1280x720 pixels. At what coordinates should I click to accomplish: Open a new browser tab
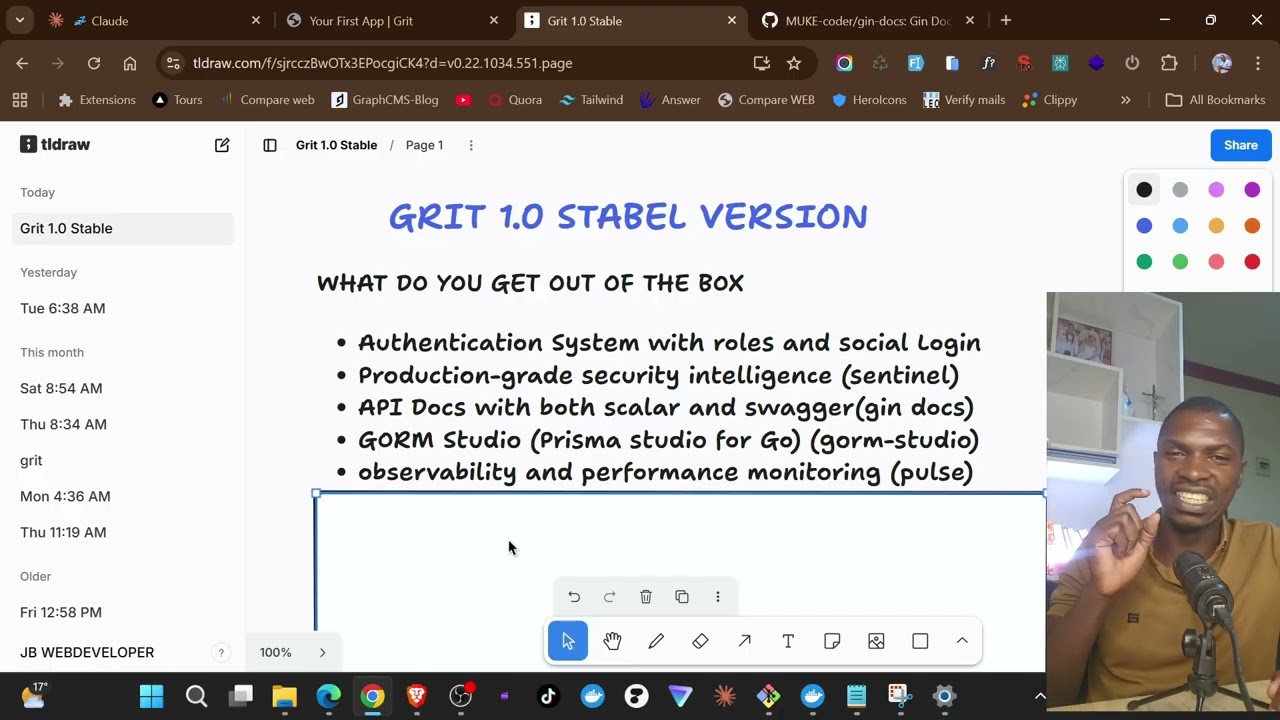click(x=1006, y=20)
